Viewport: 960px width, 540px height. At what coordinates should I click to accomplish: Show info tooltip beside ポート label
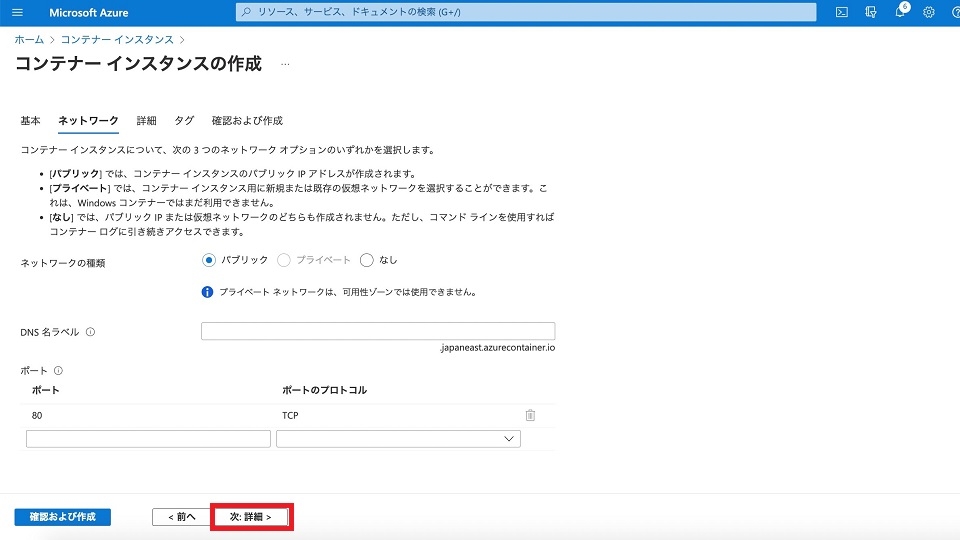pos(58,370)
